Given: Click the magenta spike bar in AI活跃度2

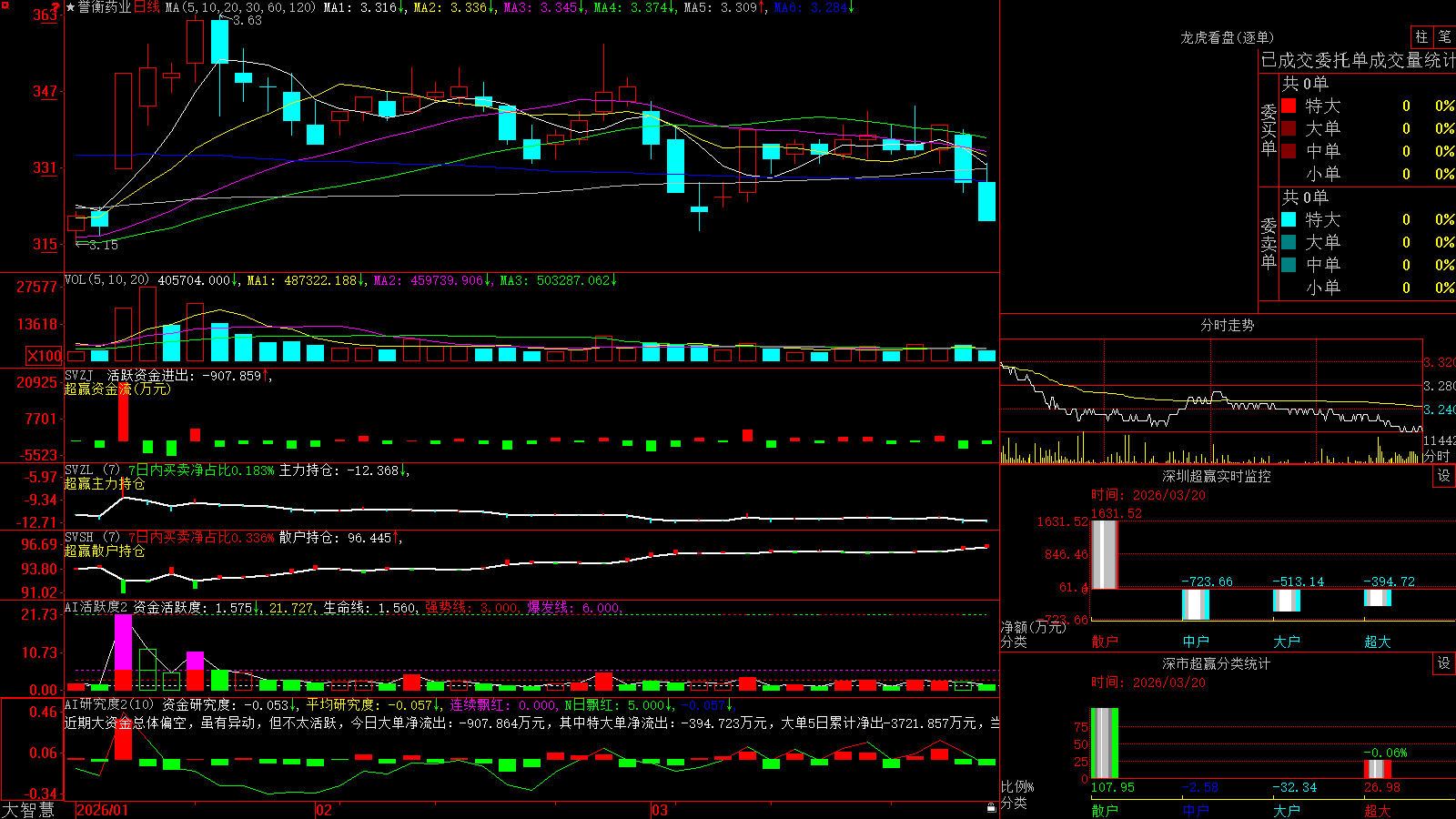Looking at the screenshot, I should (x=123, y=642).
